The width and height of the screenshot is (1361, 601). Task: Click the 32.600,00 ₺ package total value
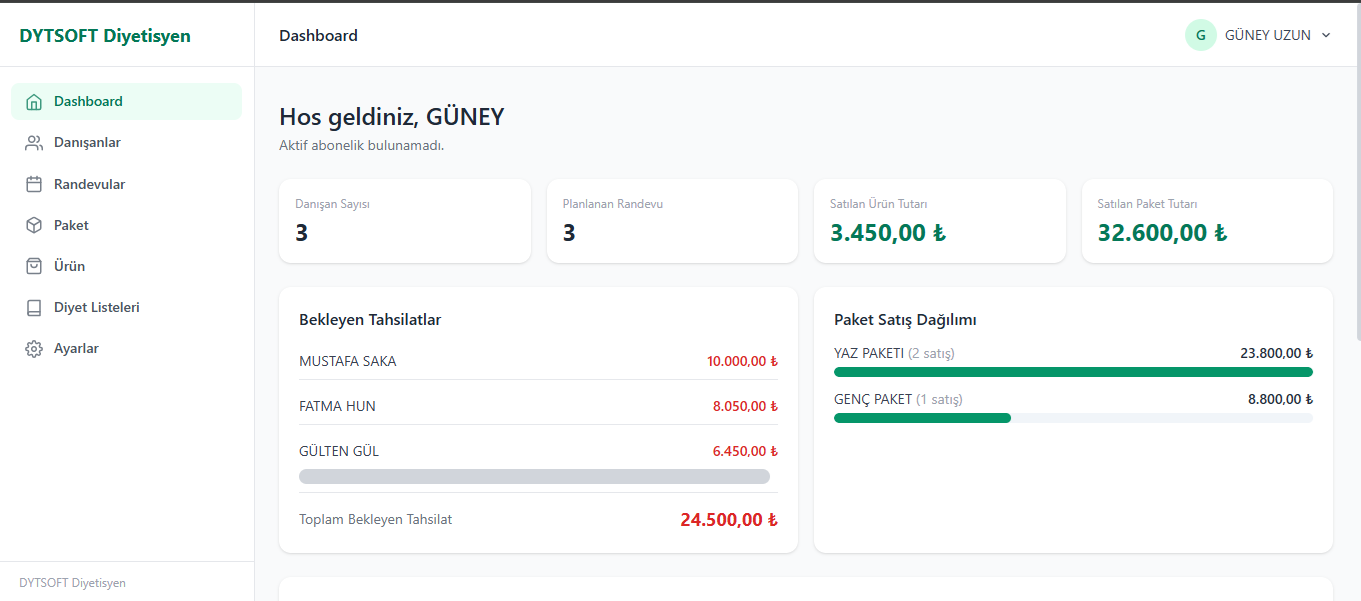point(1162,233)
